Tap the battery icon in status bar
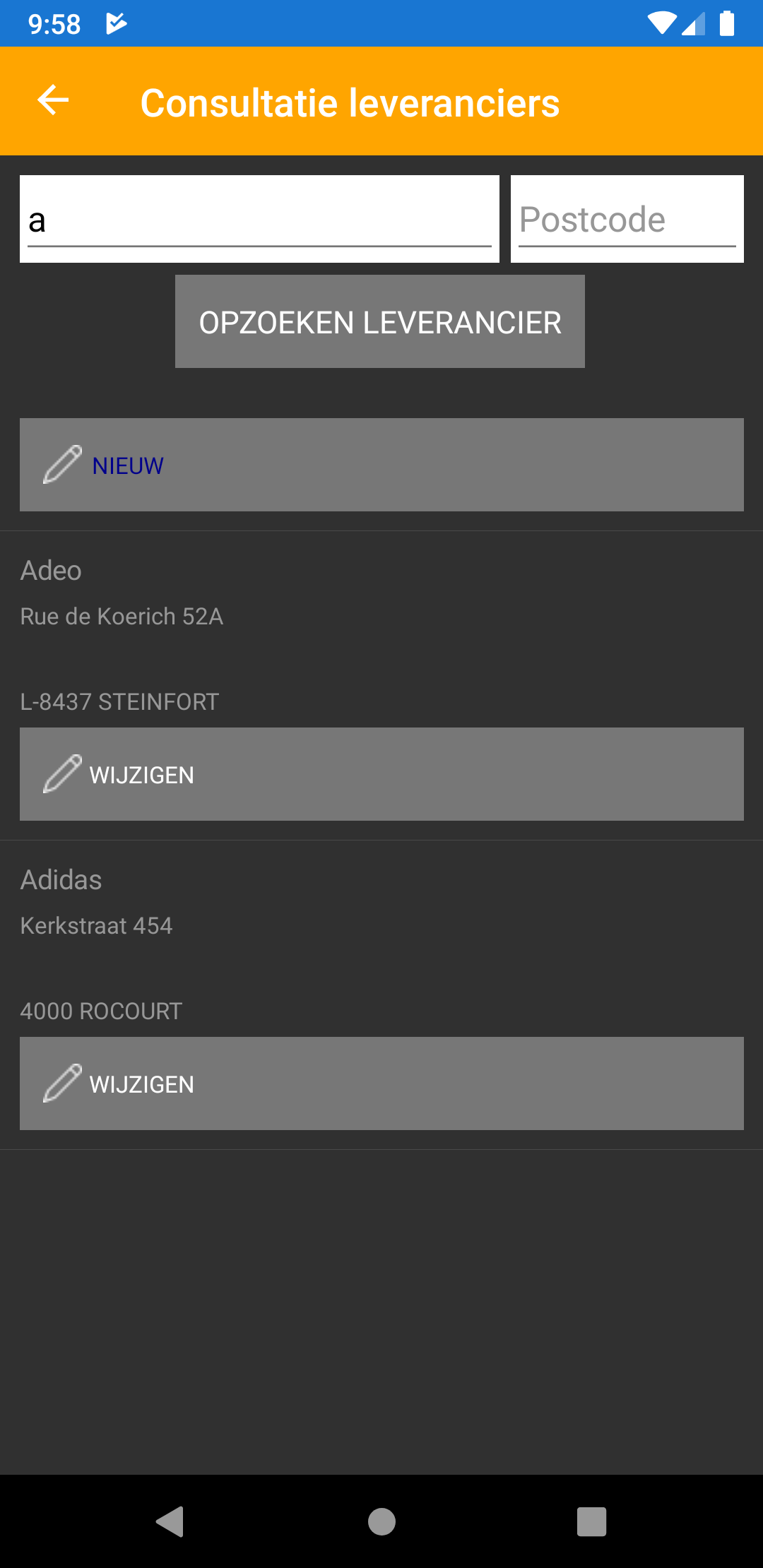 [x=727, y=23]
